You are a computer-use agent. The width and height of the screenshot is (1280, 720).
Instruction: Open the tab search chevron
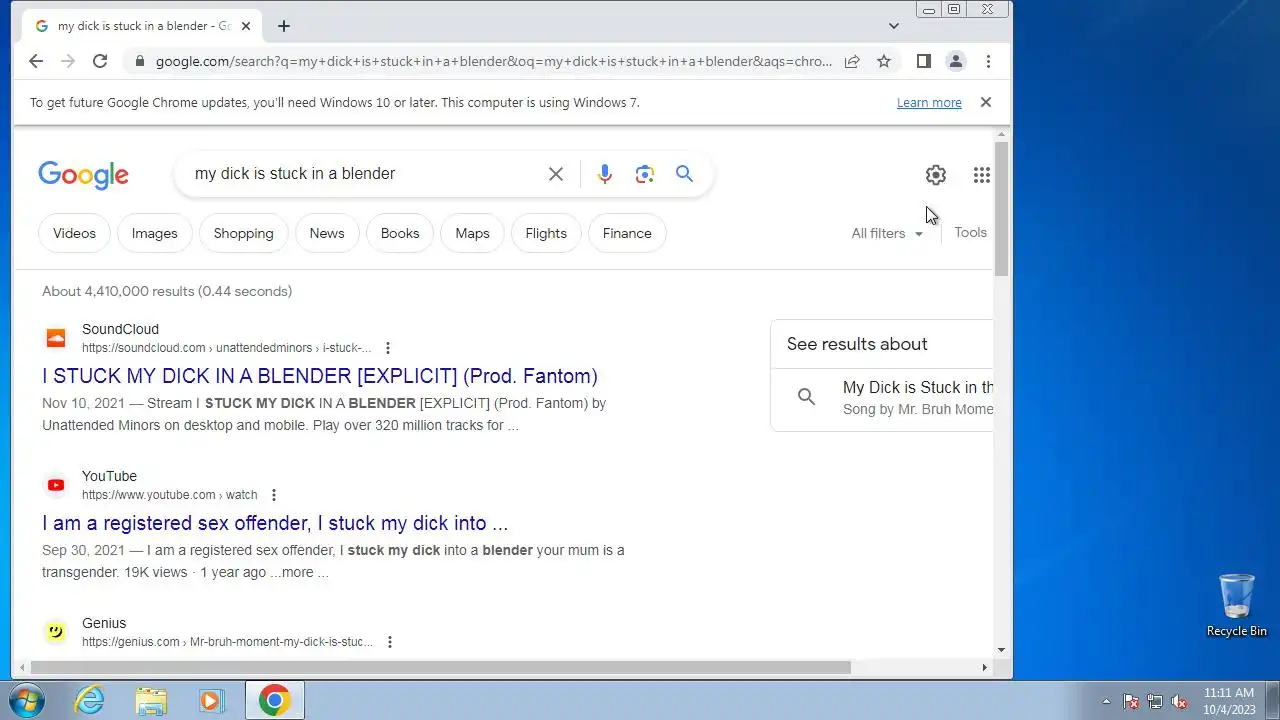point(894,26)
